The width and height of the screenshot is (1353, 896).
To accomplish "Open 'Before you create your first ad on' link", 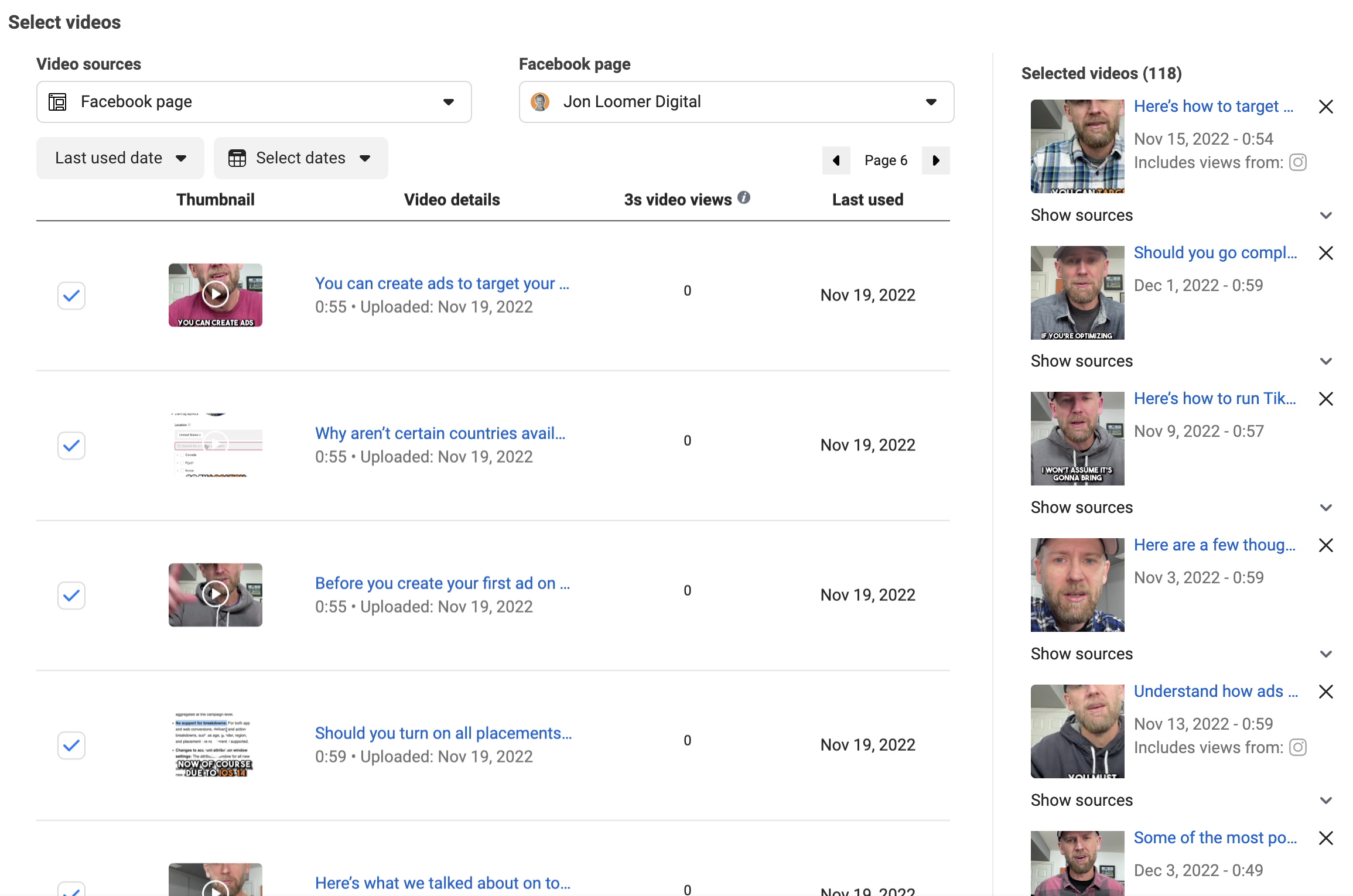I will tap(443, 583).
